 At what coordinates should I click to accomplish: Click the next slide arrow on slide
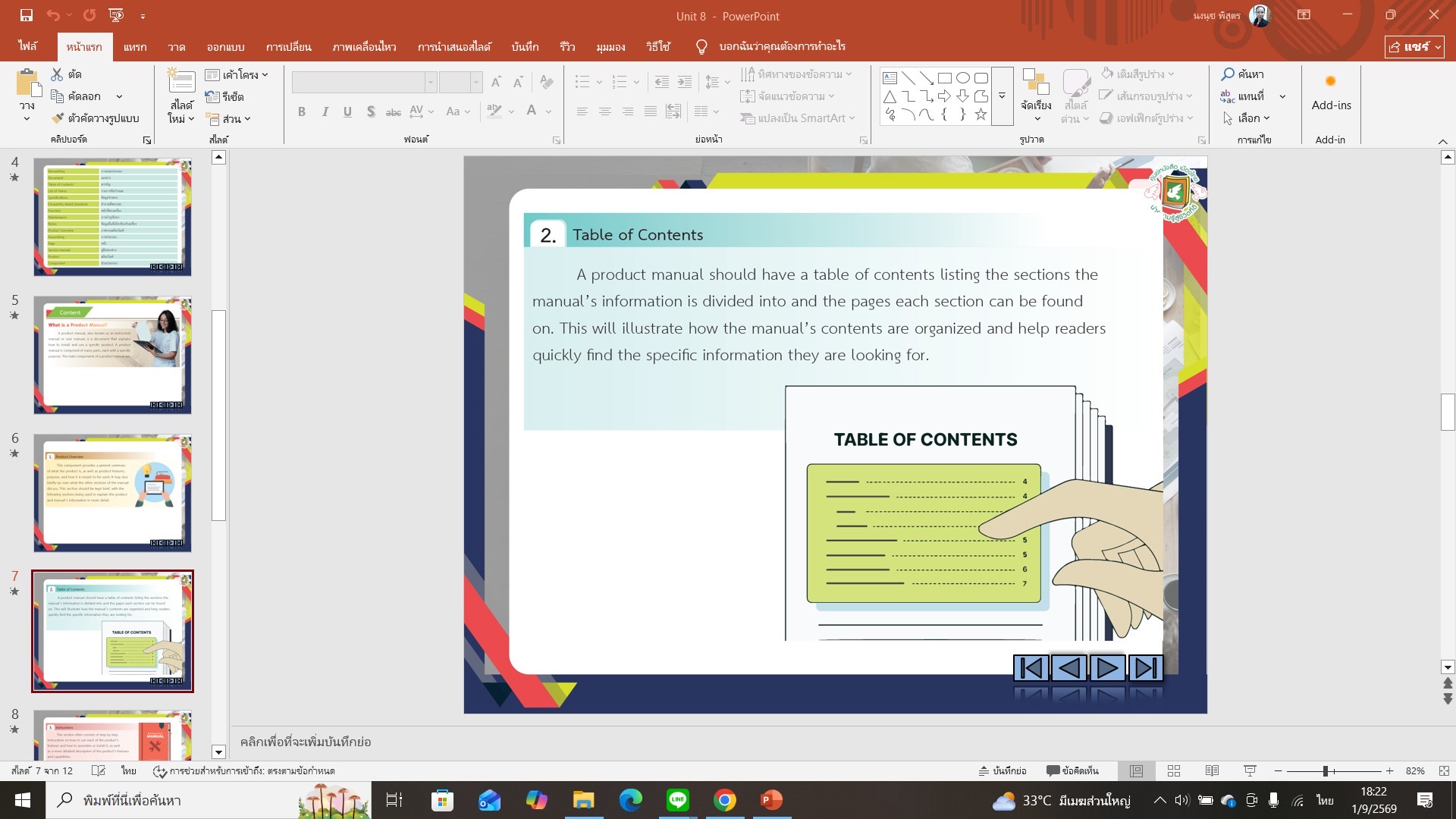[x=1107, y=668]
